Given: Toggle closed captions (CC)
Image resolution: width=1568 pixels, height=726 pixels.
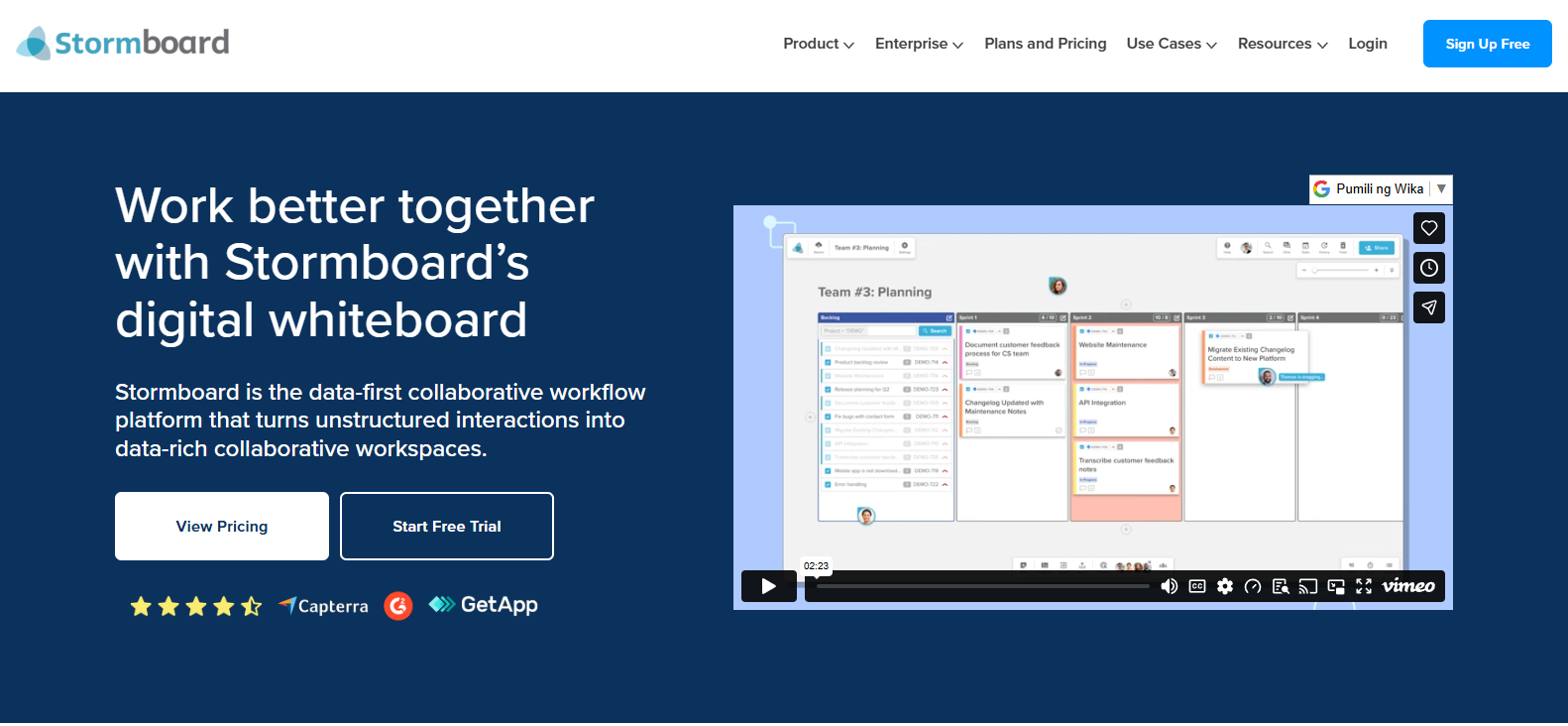Looking at the screenshot, I should (x=1197, y=586).
